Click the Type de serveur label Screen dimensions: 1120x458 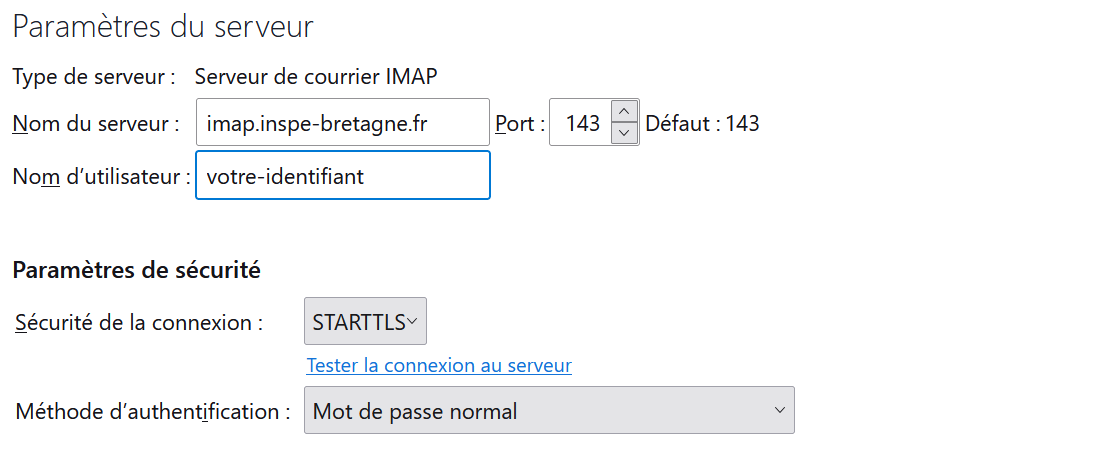(94, 76)
